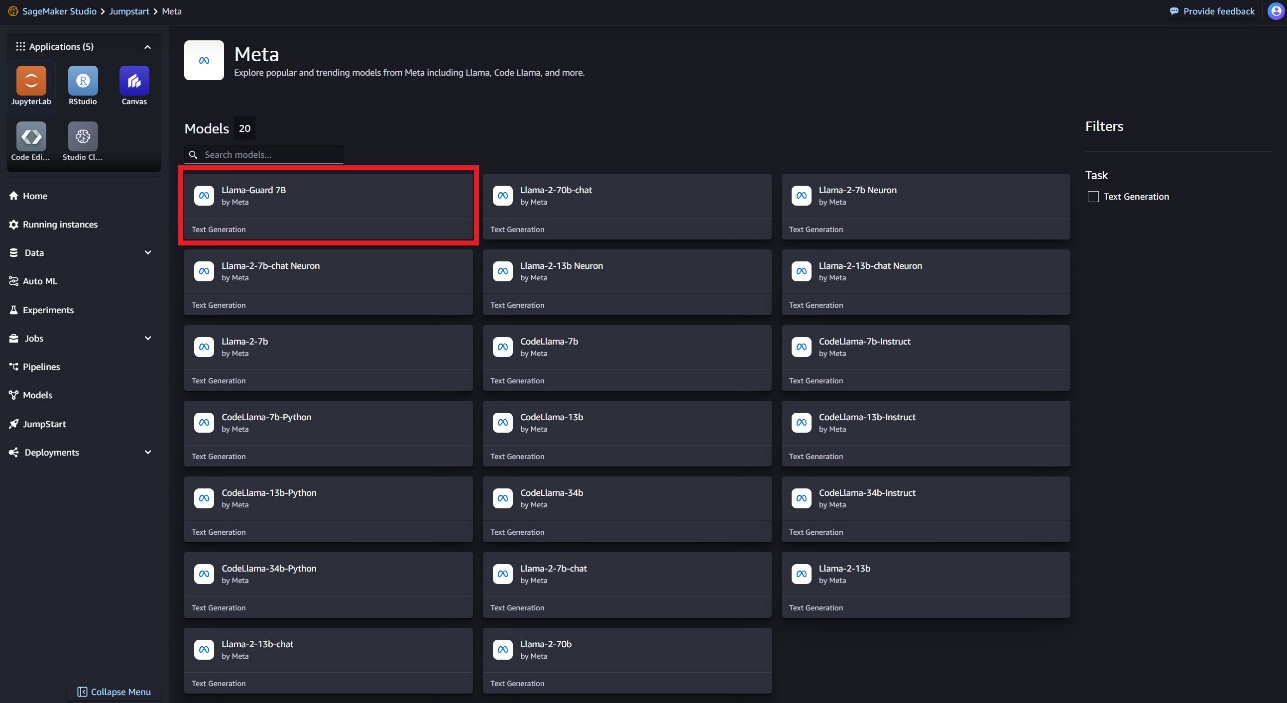Viewport: 1287px width, 703px height.
Task: Focus the Search models input field
Action: tap(264, 155)
